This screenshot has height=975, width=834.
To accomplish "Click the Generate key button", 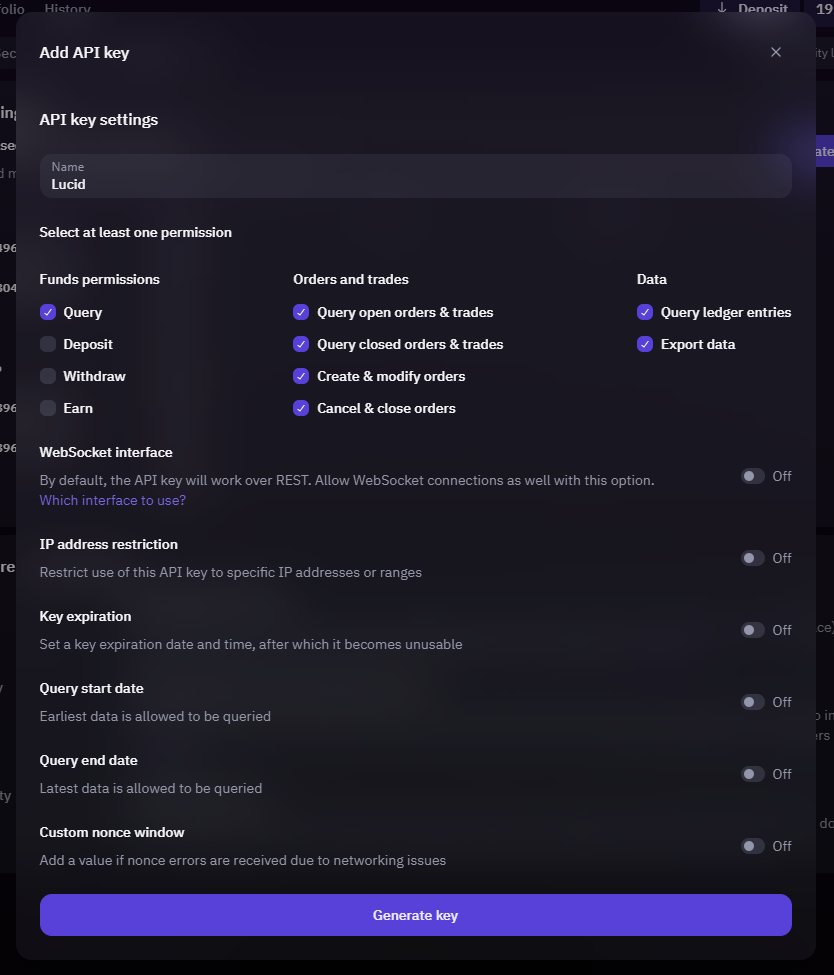I will pyautogui.click(x=415, y=915).
